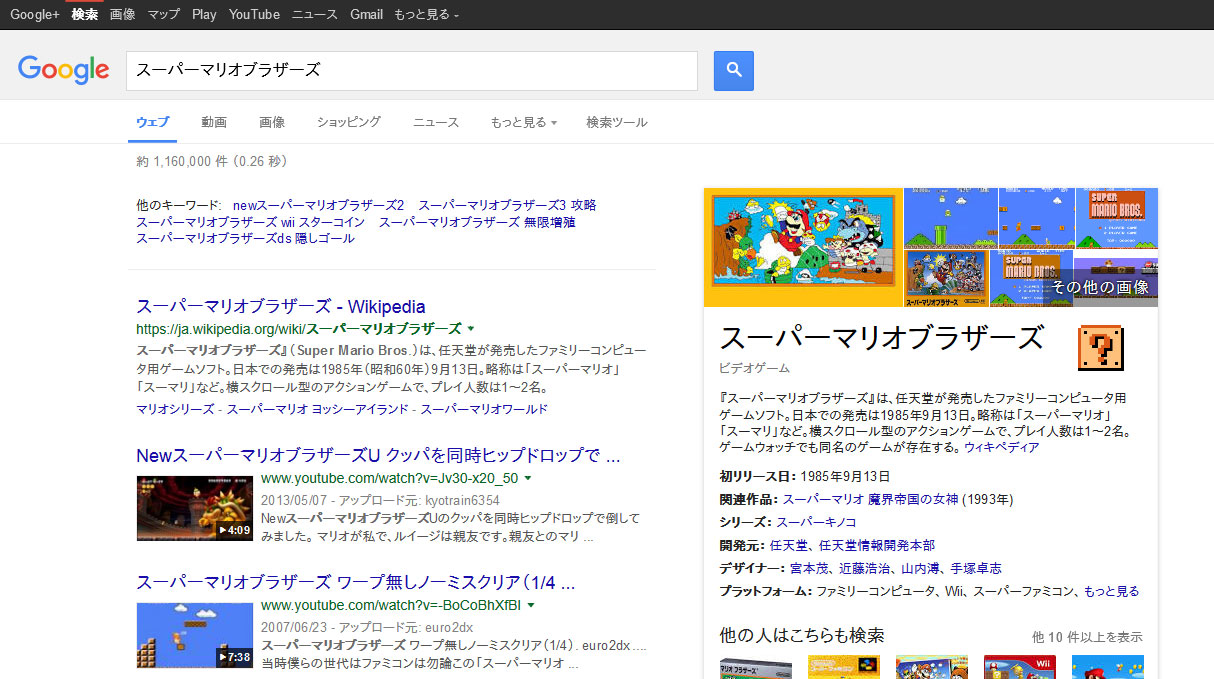Open Google+ in the top bar
This screenshot has width=1214, height=679.
point(35,14)
